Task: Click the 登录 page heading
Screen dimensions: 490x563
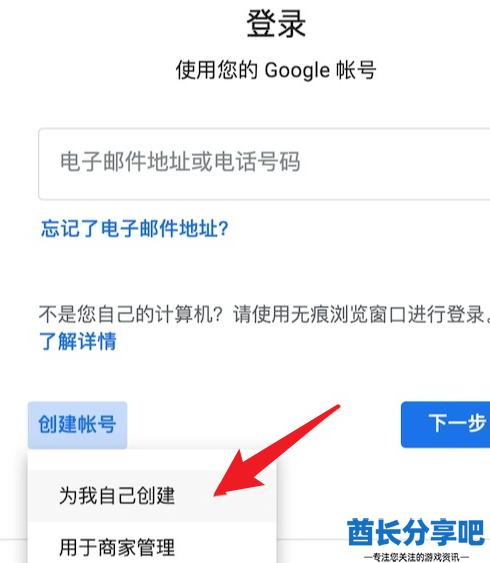Action: (x=276, y=24)
